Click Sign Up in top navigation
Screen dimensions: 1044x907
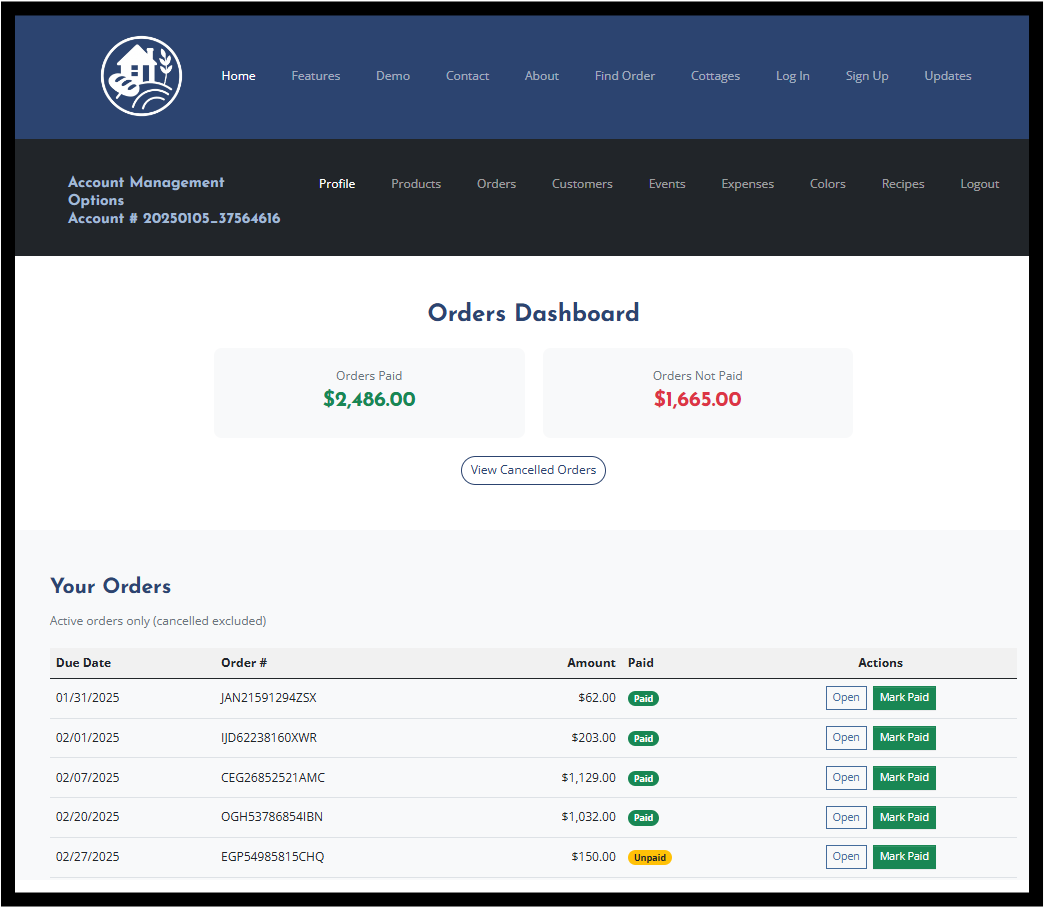pos(866,76)
